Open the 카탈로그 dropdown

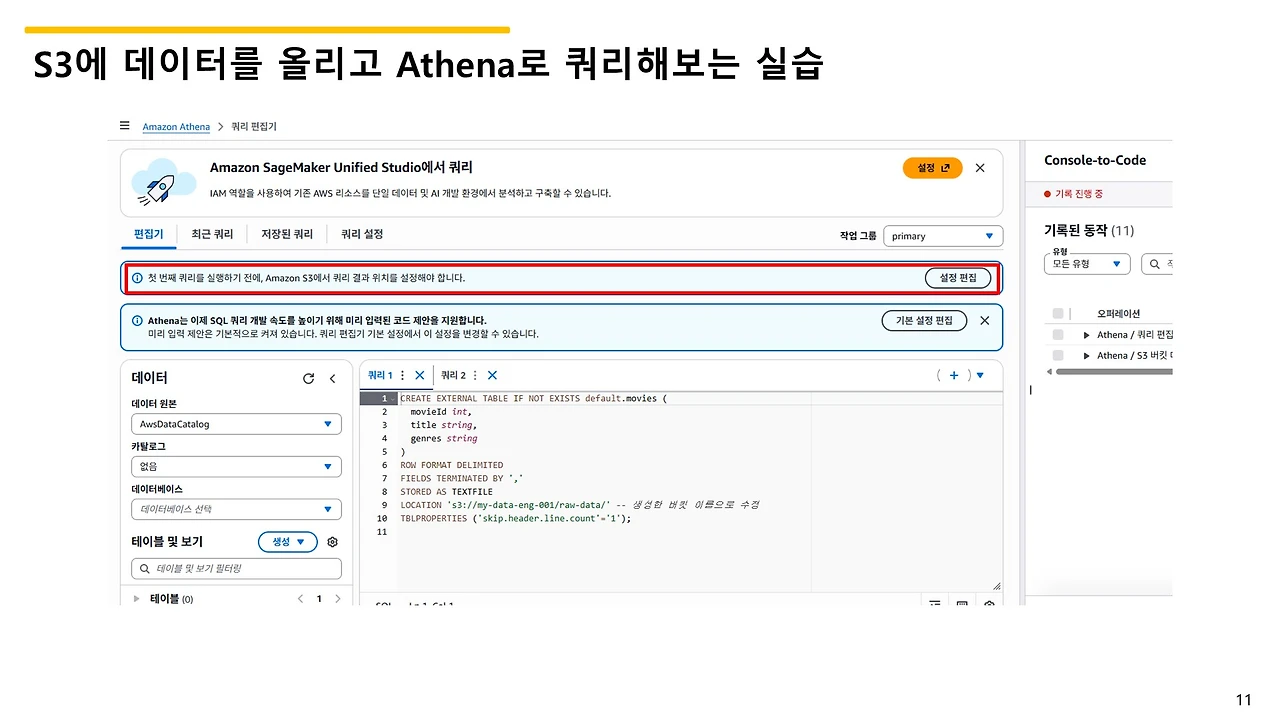click(x=236, y=466)
